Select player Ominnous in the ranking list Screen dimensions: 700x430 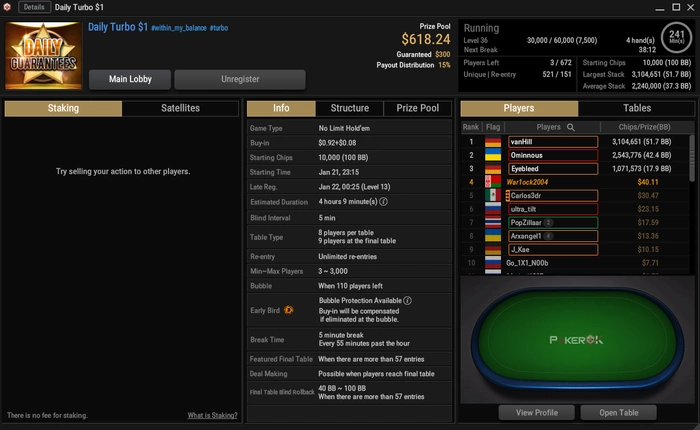tap(553, 155)
